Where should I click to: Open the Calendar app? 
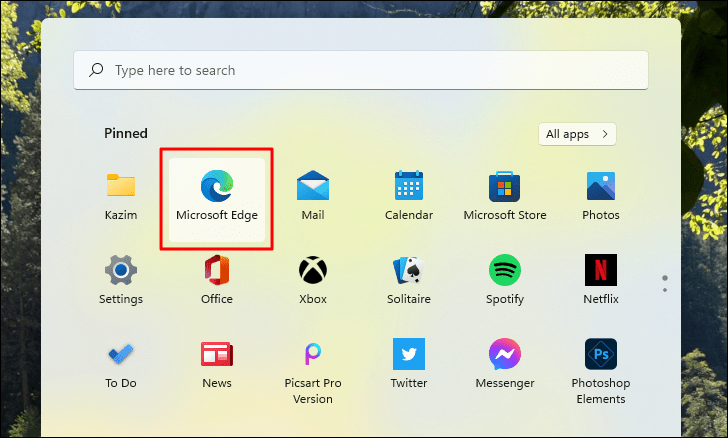[409, 196]
